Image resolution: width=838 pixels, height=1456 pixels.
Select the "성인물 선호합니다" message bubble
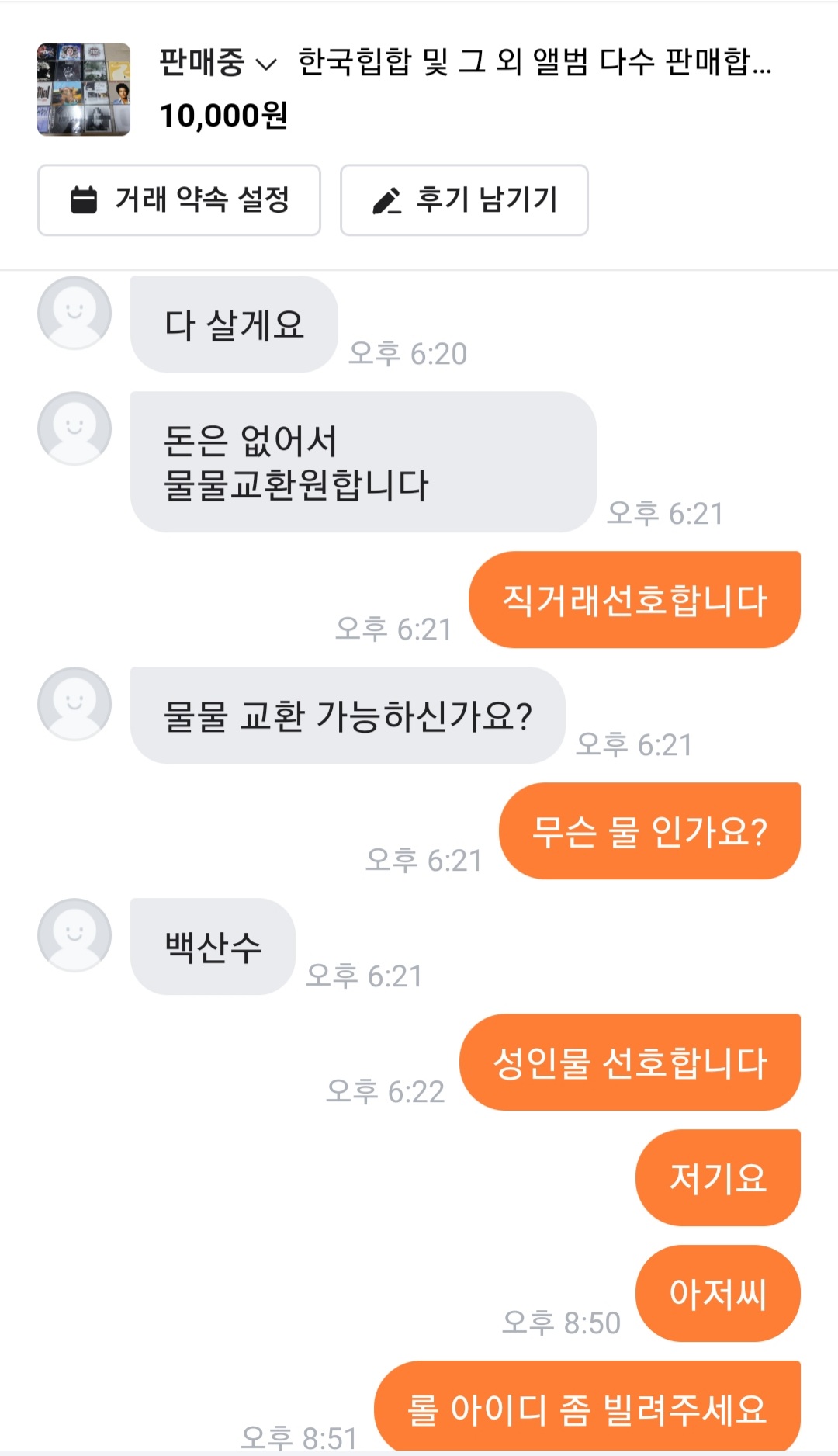(629, 1063)
